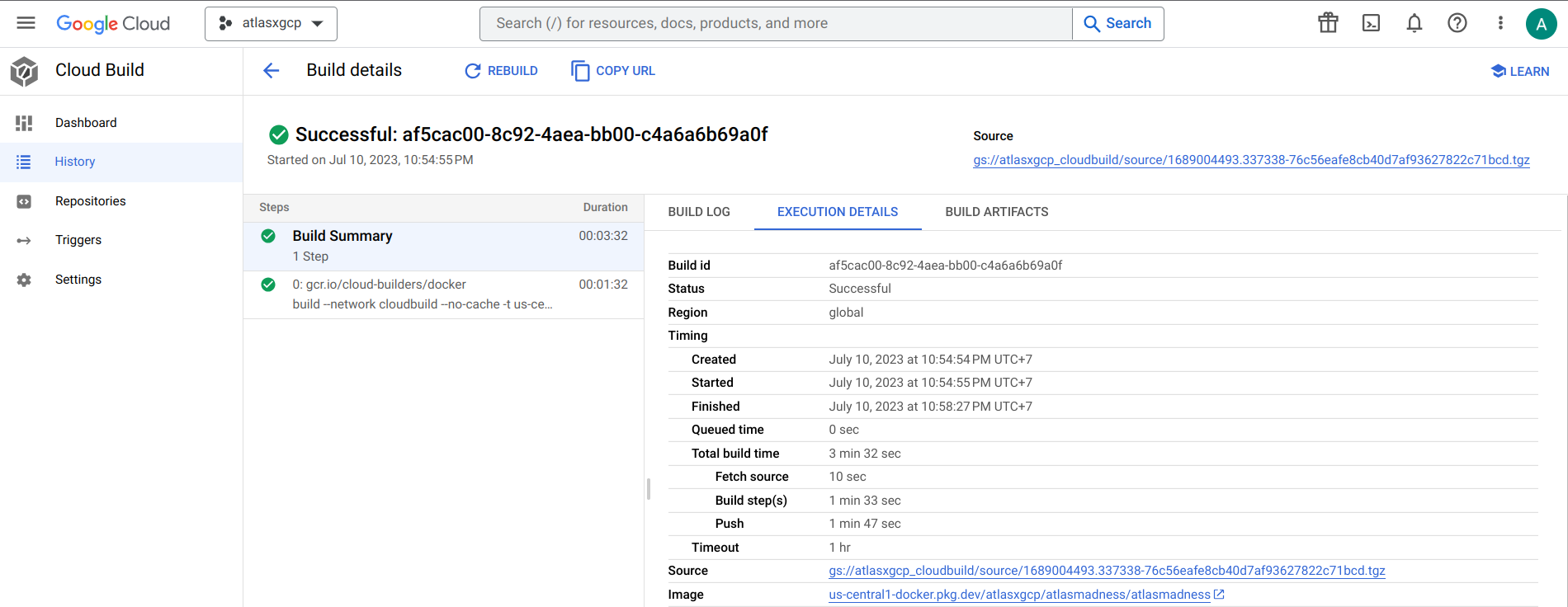The image size is (1568, 607).
Task: Click the Created timestamp 10:54:54 PM
Action: 930,360
